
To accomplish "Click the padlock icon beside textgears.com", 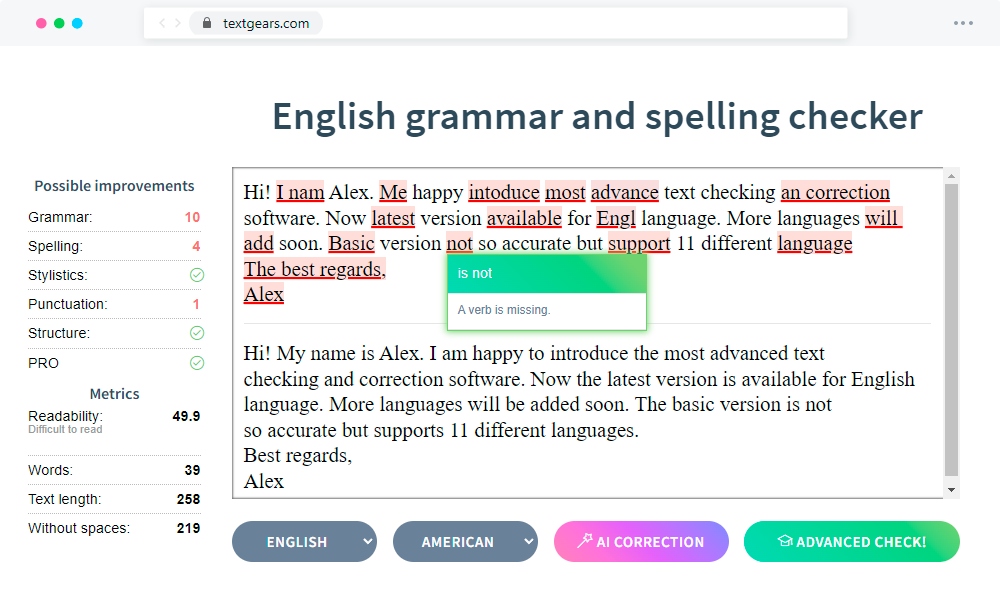I will [x=206, y=23].
